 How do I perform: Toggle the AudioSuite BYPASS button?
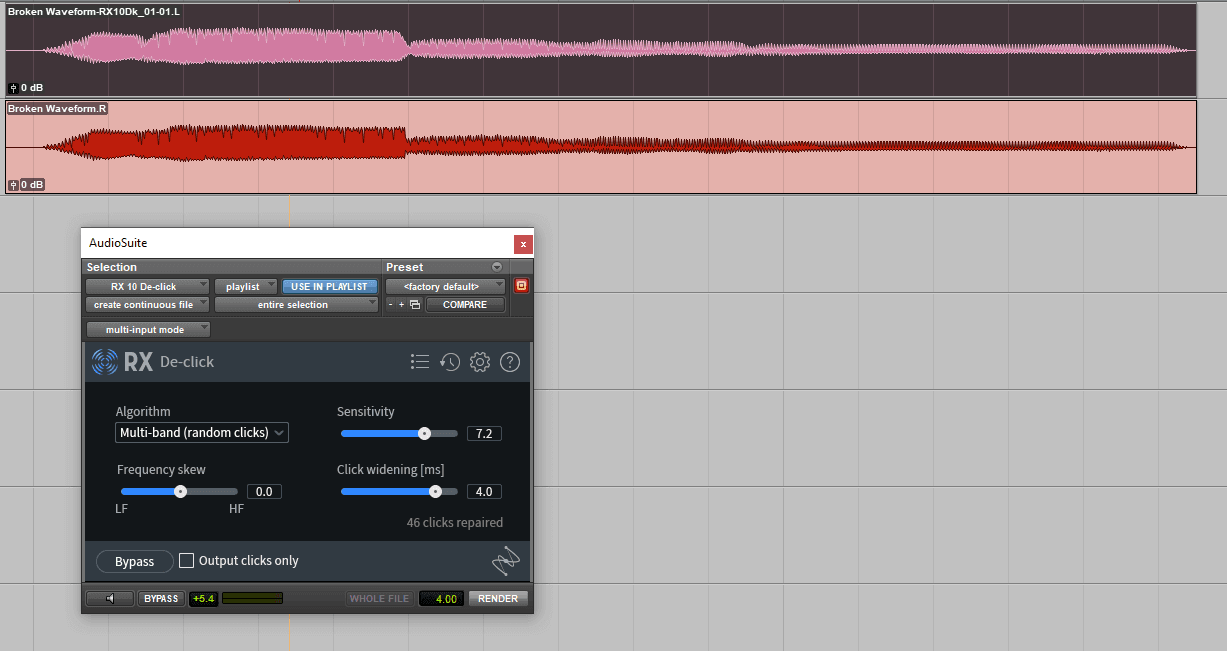(x=160, y=599)
